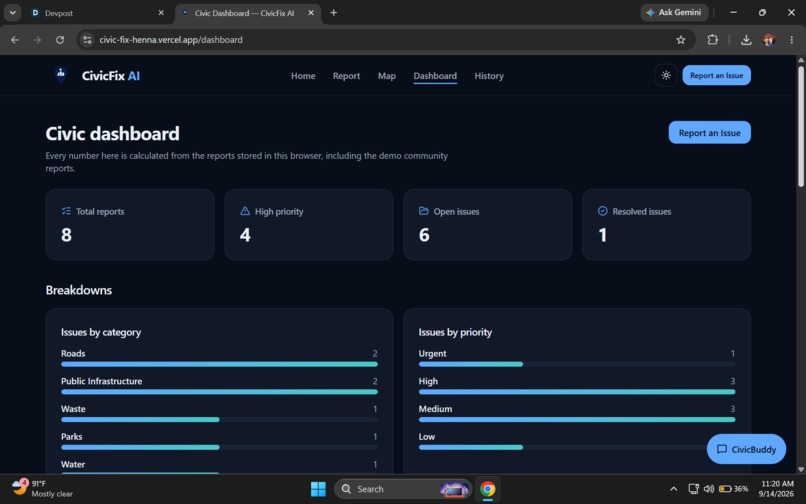The image size is (806, 504).
Task: Open the clock showing 11:20 AM
Action: [776, 489]
